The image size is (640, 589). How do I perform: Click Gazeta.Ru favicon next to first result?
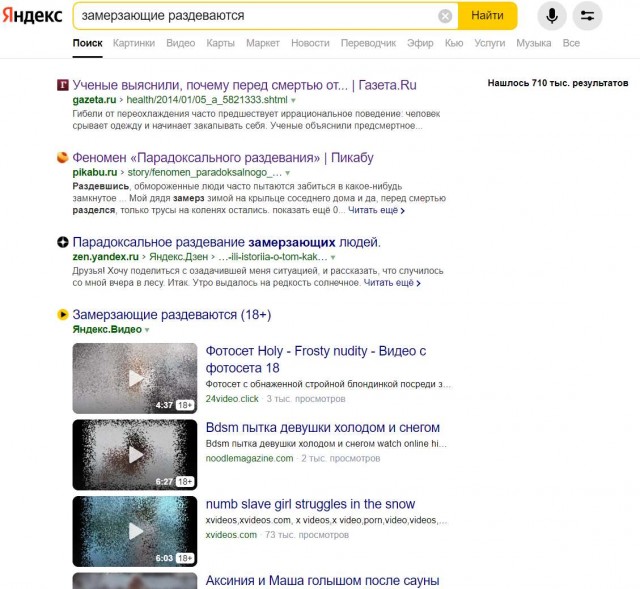tap(62, 85)
